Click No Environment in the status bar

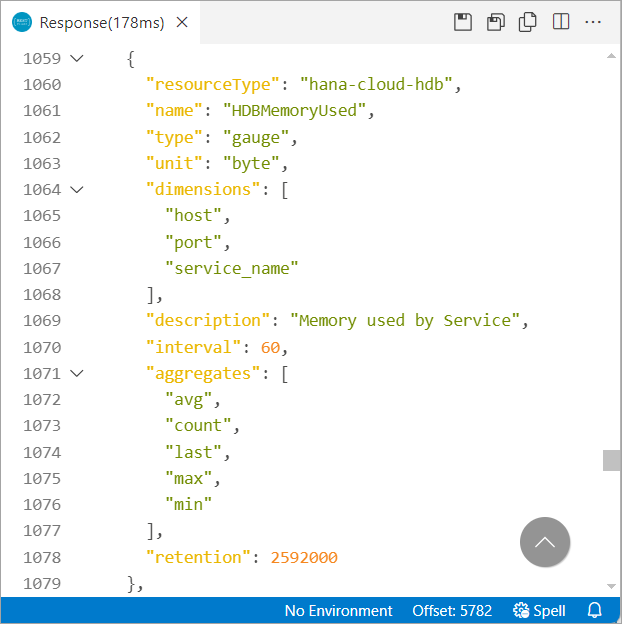point(338,610)
